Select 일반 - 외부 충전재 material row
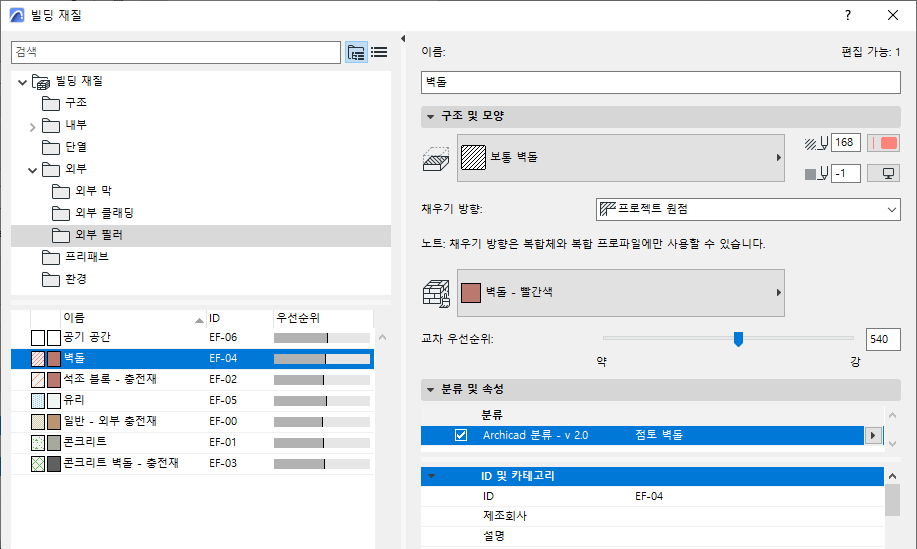The height and width of the screenshot is (549, 917). (x=192, y=422)
